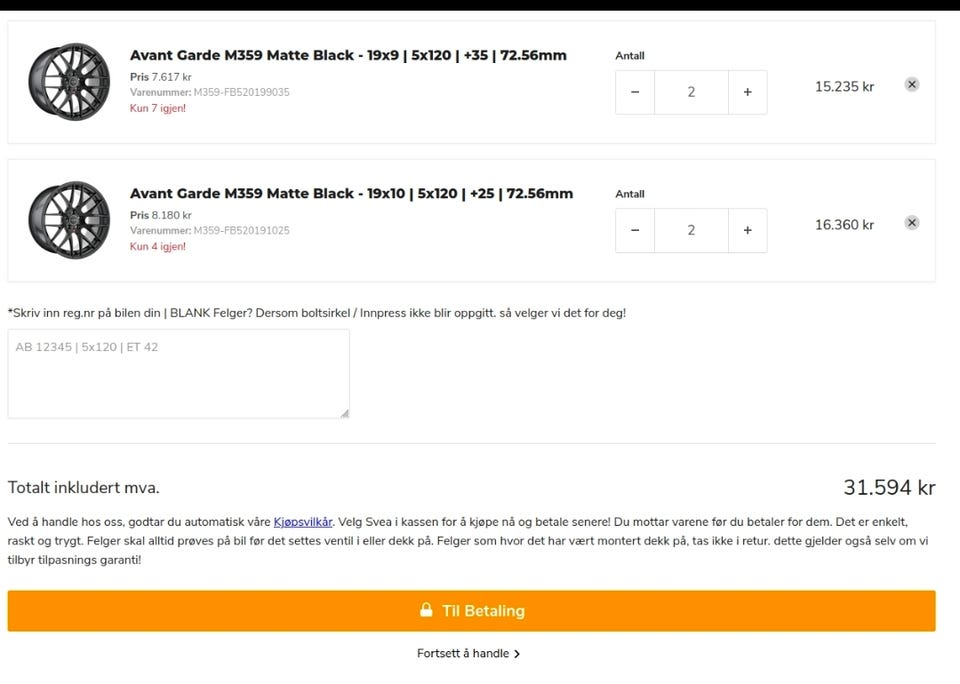Decrease quantity of 19x10 wheel
This screenshot has width=960, height=684.
pyautogui.click(x=635, y=230)
